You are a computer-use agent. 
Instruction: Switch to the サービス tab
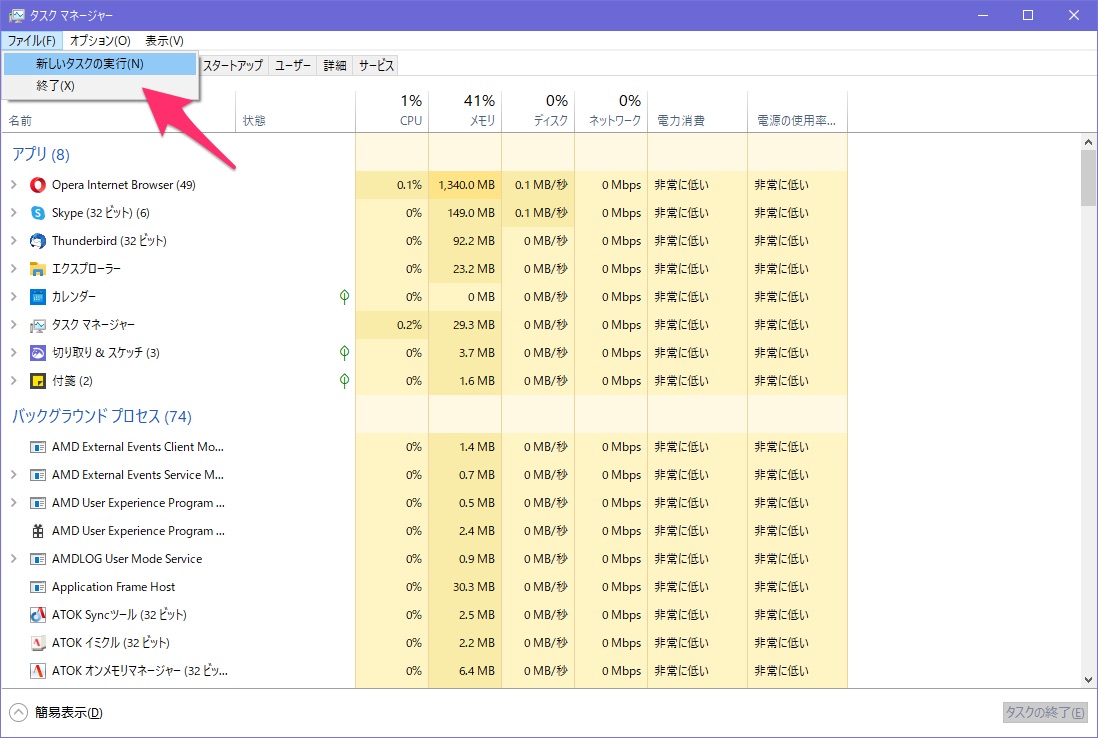tap(376, 66)
